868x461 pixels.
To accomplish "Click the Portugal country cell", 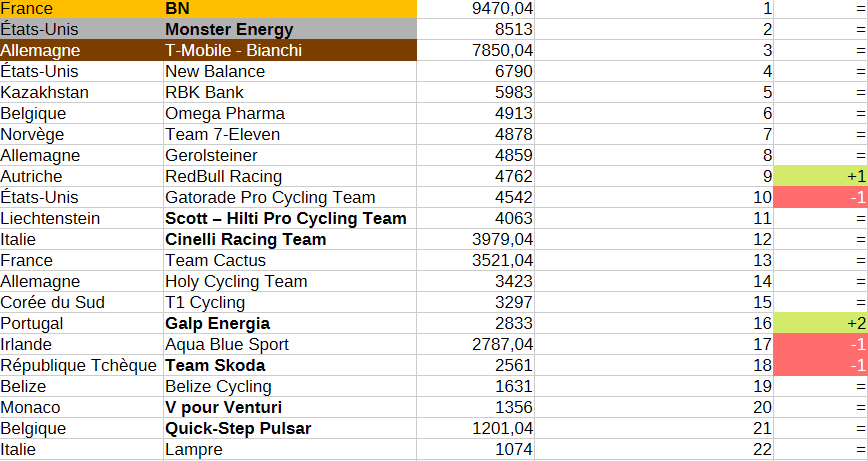I will point(81,323).
